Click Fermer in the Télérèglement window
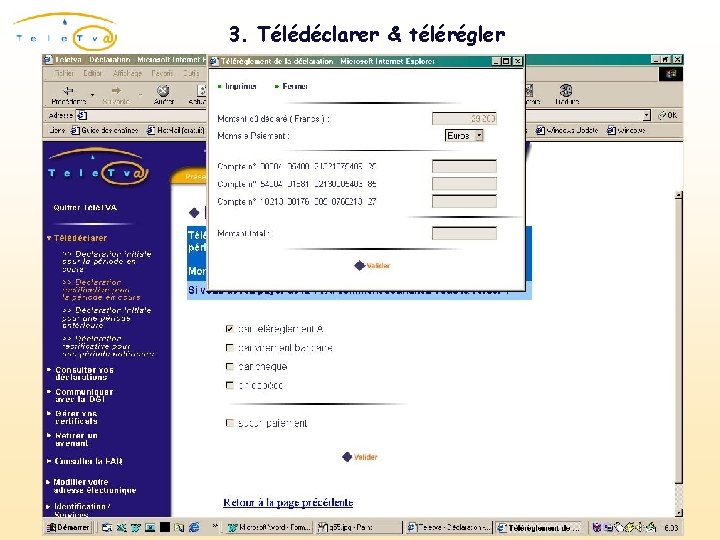Image resolution: width=720 pixels, height=540 pixels. [291, 86]
